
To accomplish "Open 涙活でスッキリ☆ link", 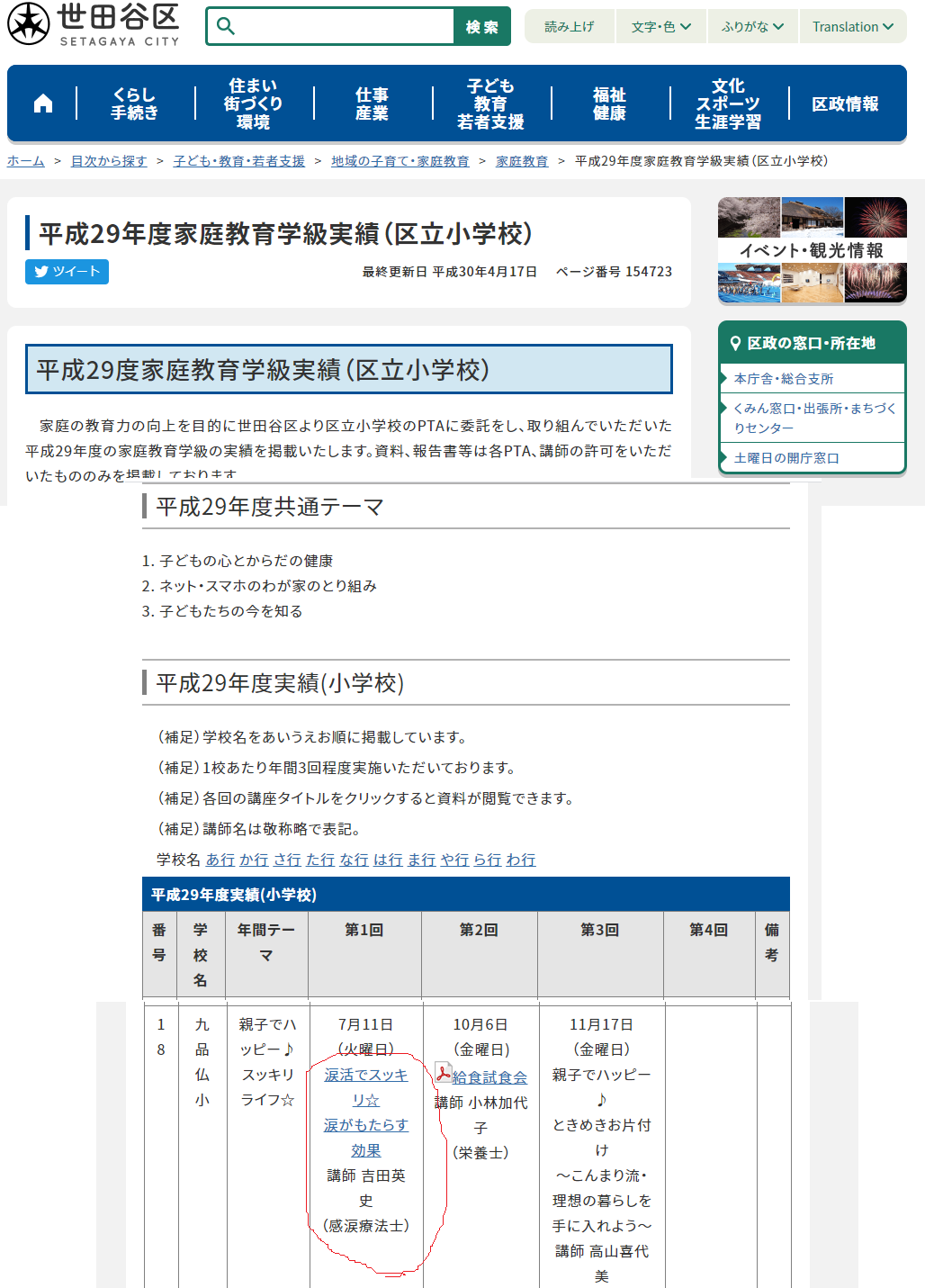I will [x=366, y=1087].
